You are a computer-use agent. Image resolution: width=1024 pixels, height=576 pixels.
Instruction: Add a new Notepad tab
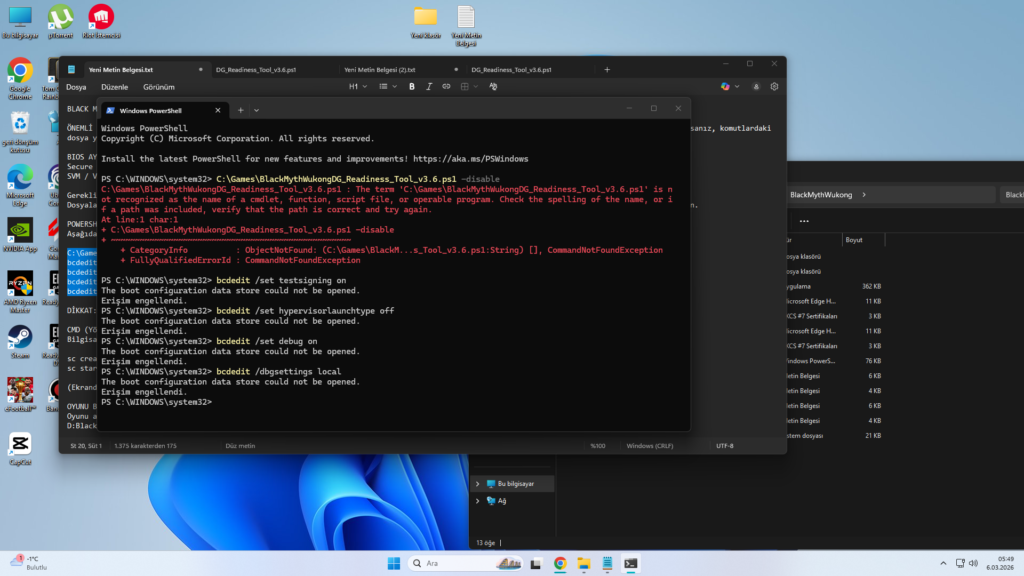pyautogui.click(x=607, y=69)
